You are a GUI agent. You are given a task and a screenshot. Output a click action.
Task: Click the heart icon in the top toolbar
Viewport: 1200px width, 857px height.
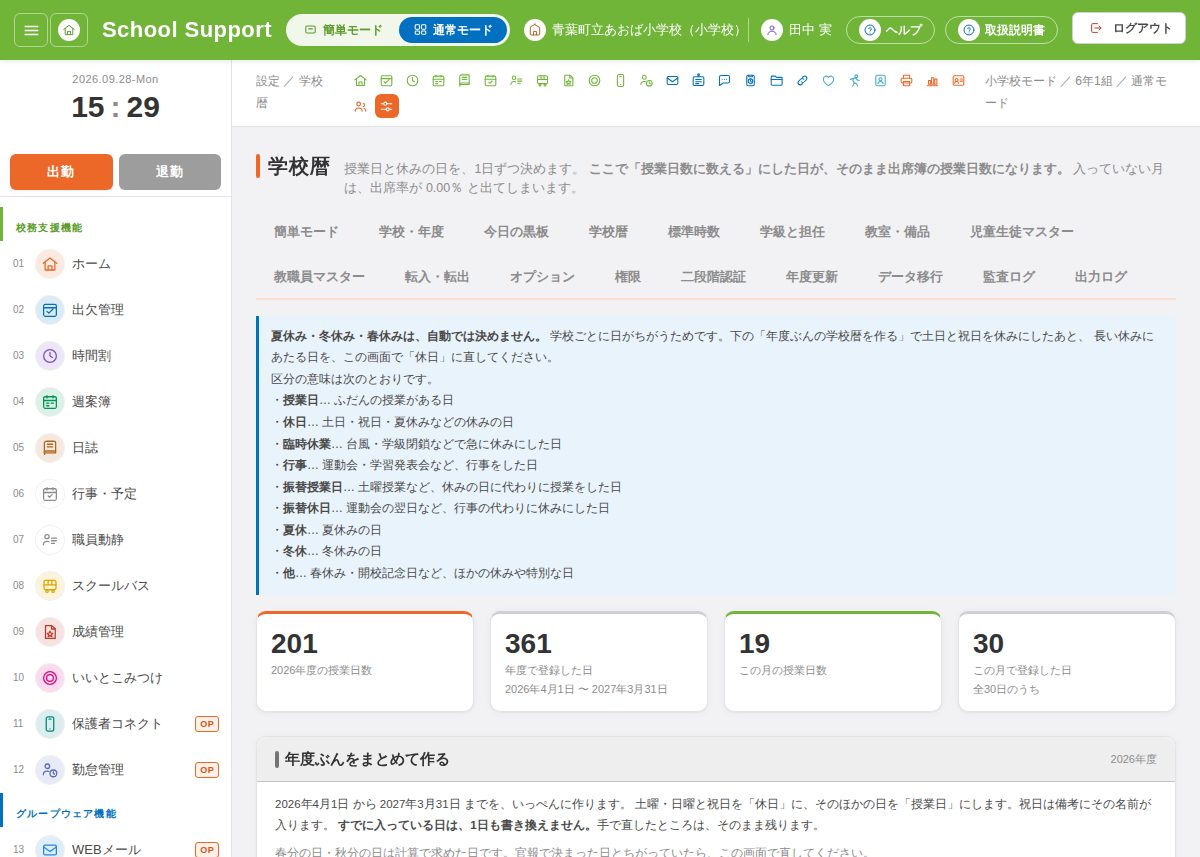pyautogui.click(x=828, y=81)
